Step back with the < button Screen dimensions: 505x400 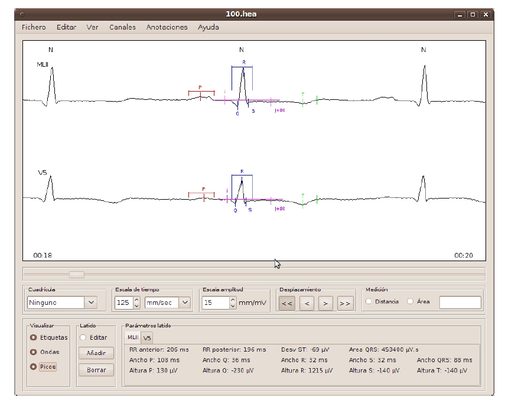[x=307, y=303]
